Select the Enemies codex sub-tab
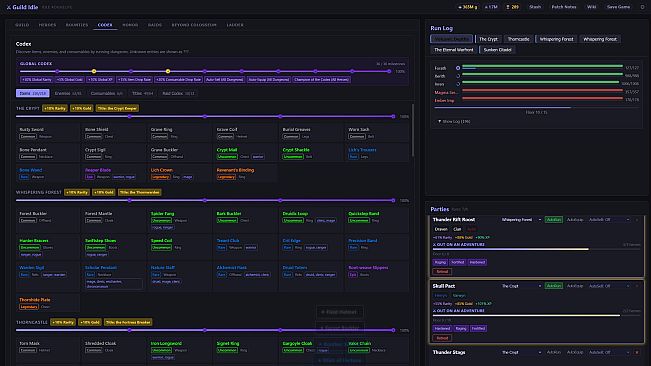651x366 pixels. (68, 93)
